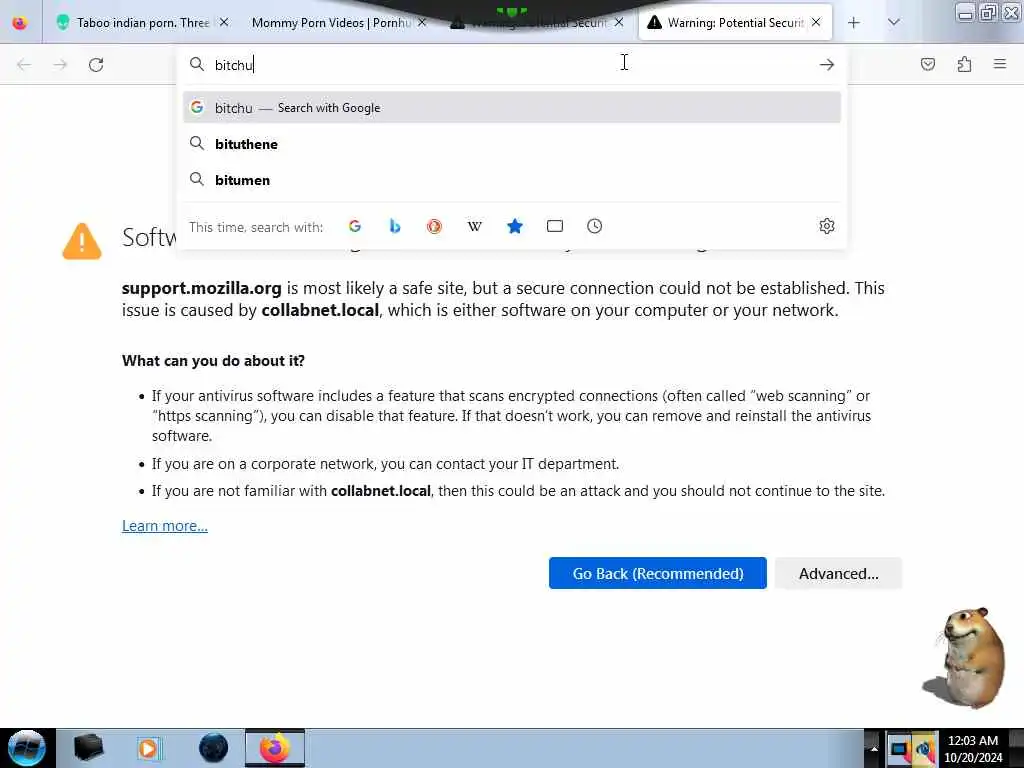Image resolution: width=1024 pixels, height=768 pixels.
Task: Close the active Warning: Potential Security tab
Action: 816,22
